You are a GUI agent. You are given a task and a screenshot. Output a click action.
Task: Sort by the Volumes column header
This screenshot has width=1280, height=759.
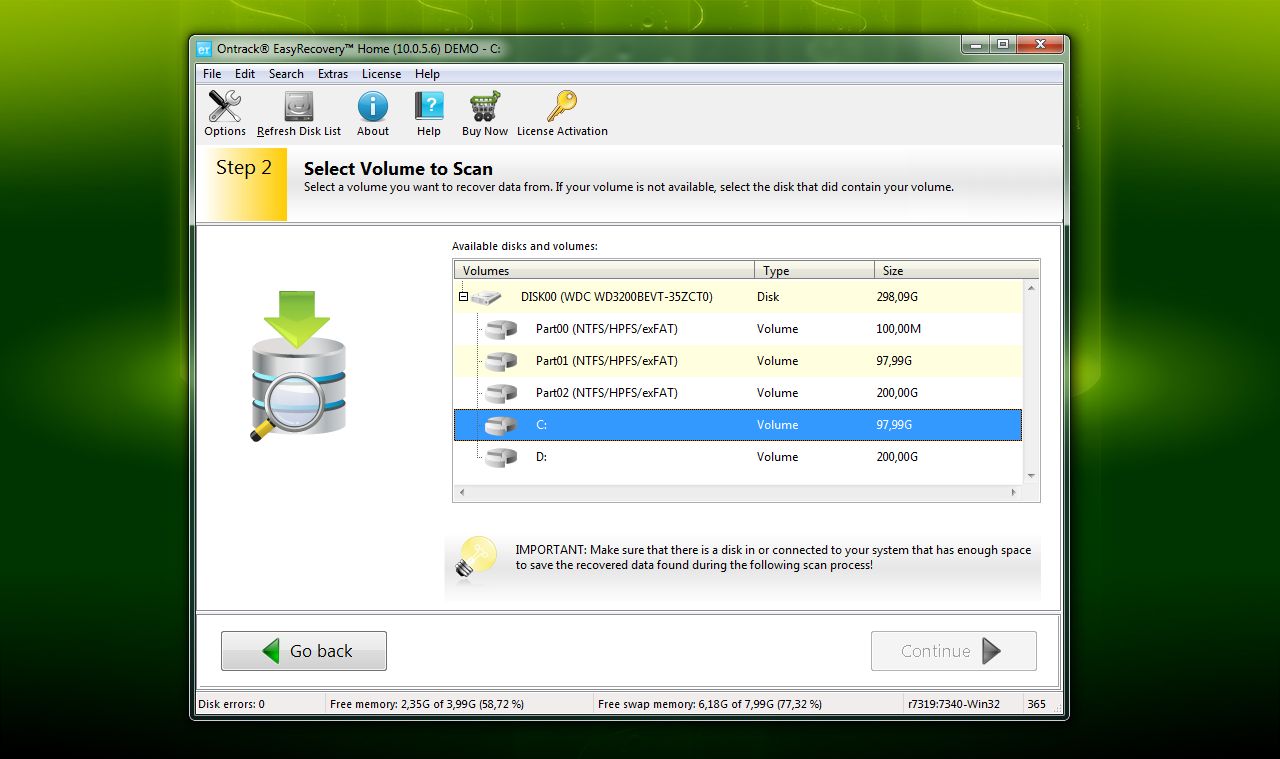pos(604,270)
